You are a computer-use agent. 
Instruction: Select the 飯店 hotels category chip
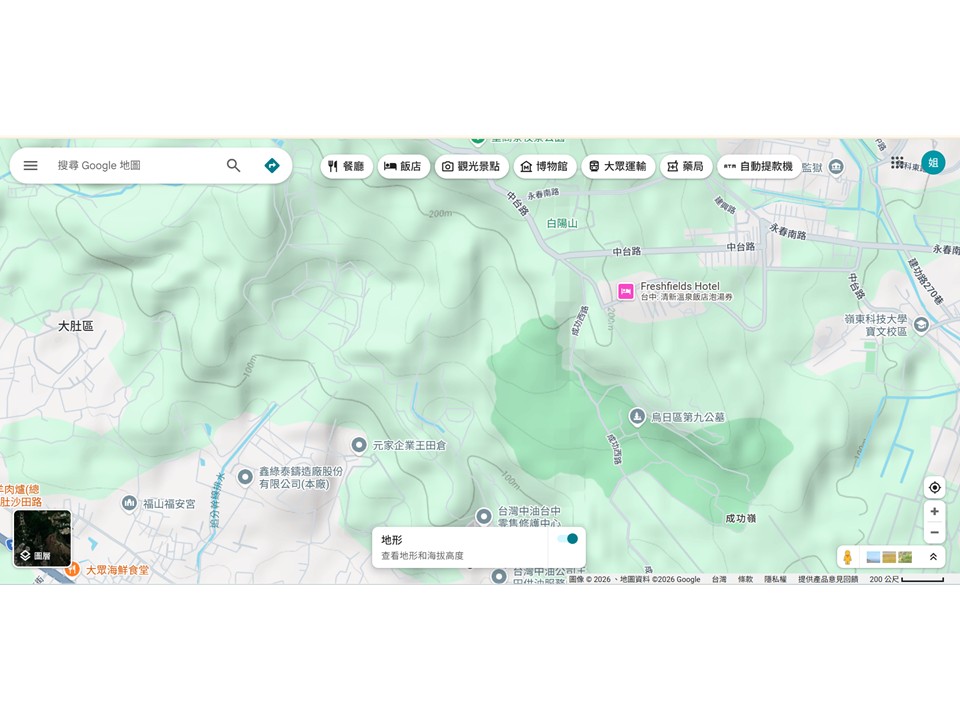pyautogui.click(x=403, y=166)
